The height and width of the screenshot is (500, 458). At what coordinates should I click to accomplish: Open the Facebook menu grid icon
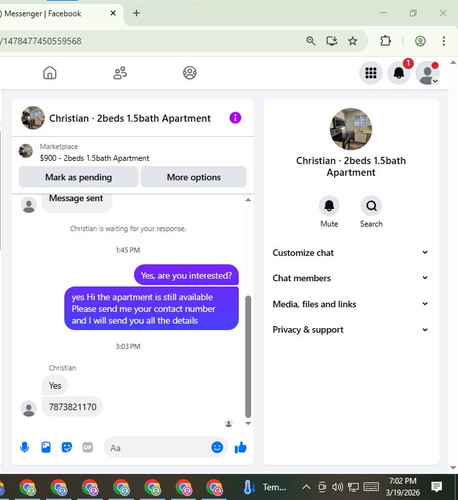[371, 73]
